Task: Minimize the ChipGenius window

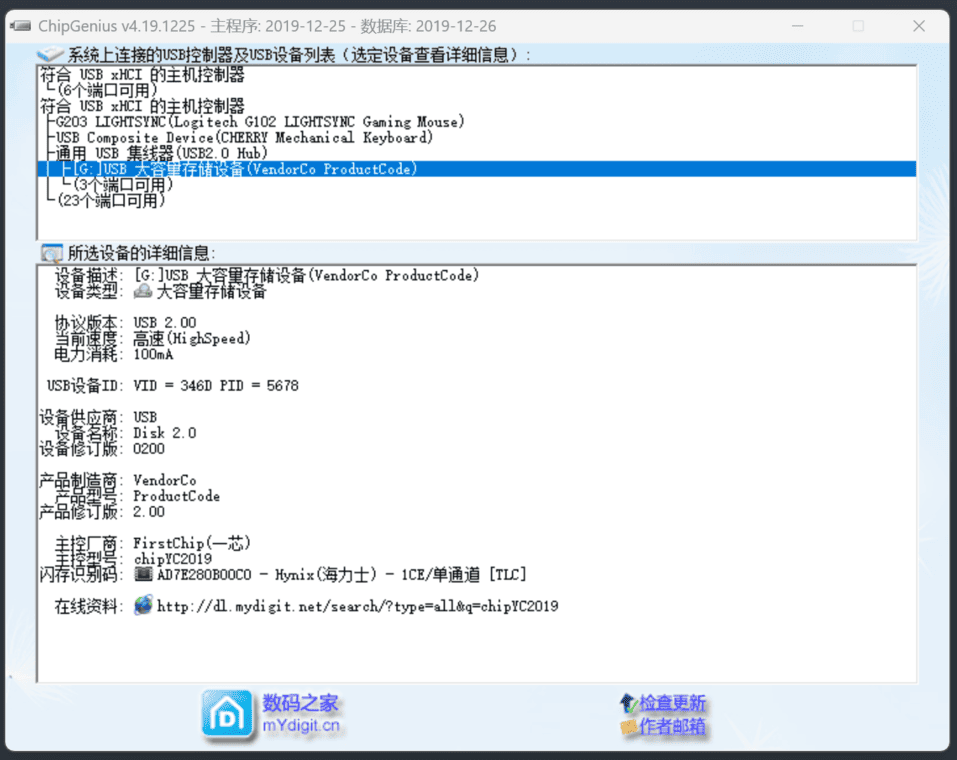Action: click(798, 26)
